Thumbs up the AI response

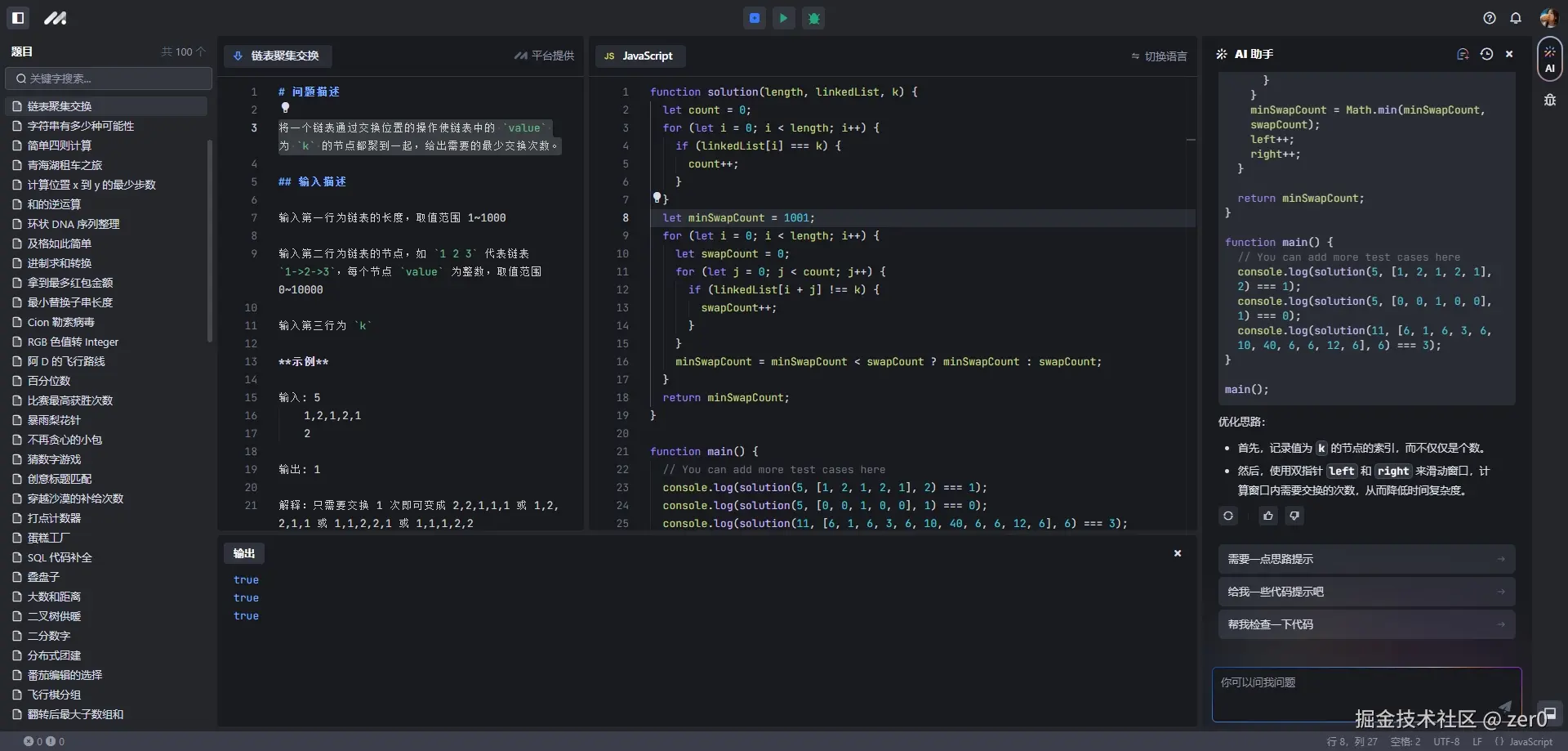point(1267,516)
